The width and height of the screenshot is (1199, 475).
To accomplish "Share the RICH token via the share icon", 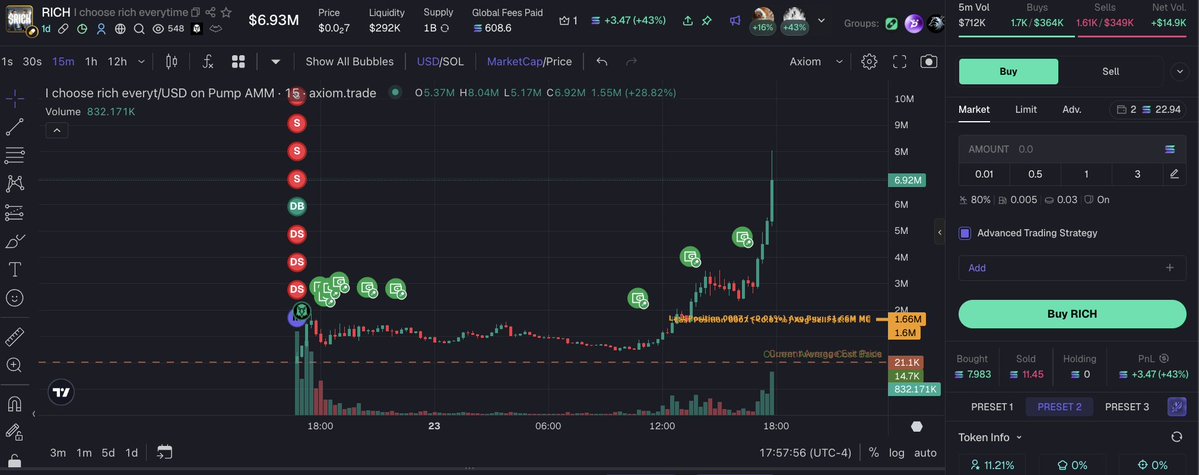I will click(210, 12).
